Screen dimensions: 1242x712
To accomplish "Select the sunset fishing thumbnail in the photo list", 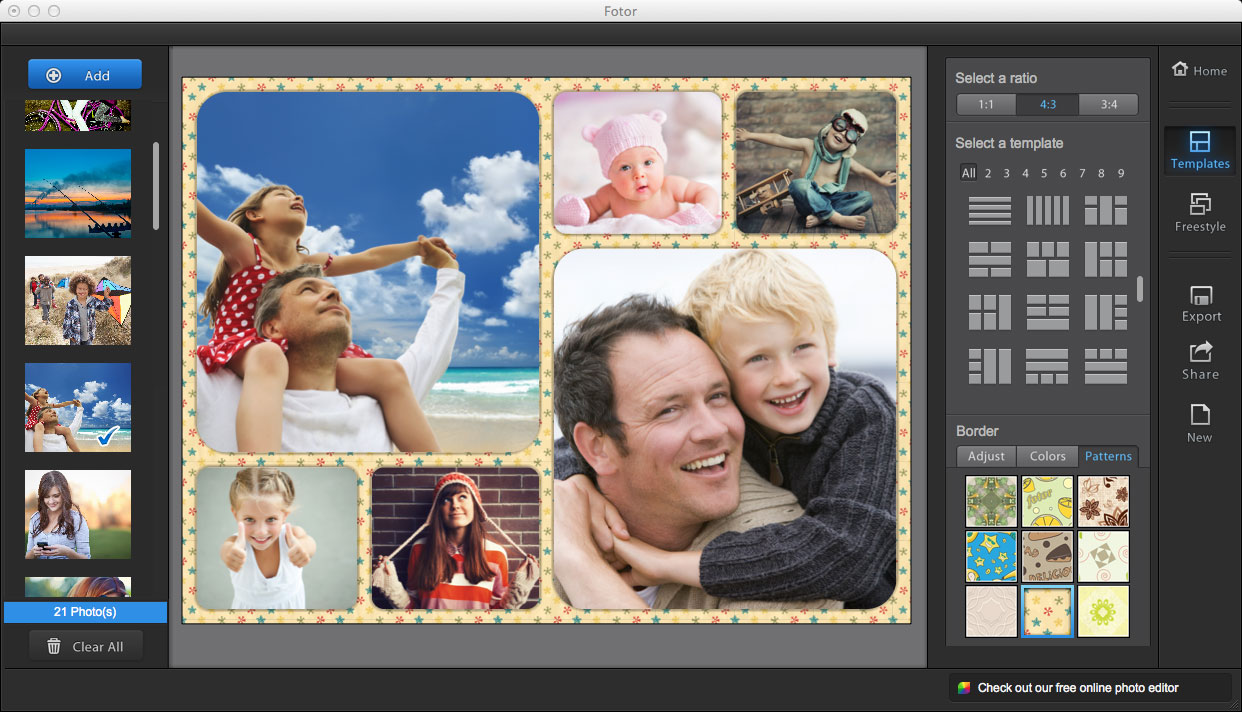I will pyautogui.click(x=78, y=193).
